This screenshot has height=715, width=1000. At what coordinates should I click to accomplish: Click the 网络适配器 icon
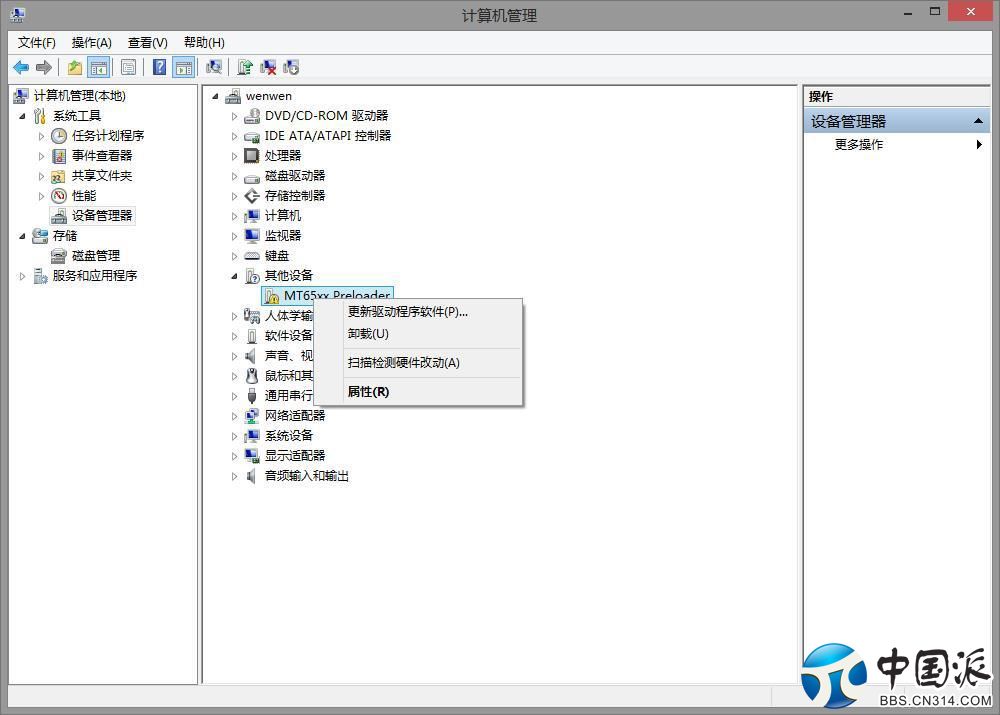coord(252,416)
